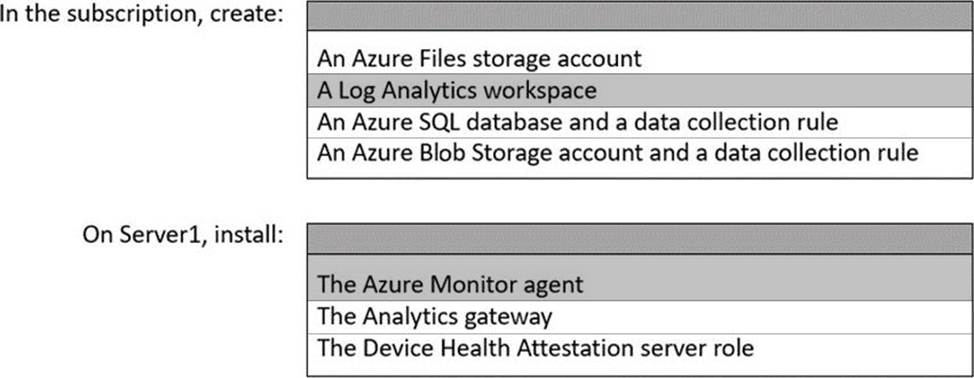Click empty row beneath the Blob Storage option
Screen dimensions: 974x378
click(x=640, y=172)
